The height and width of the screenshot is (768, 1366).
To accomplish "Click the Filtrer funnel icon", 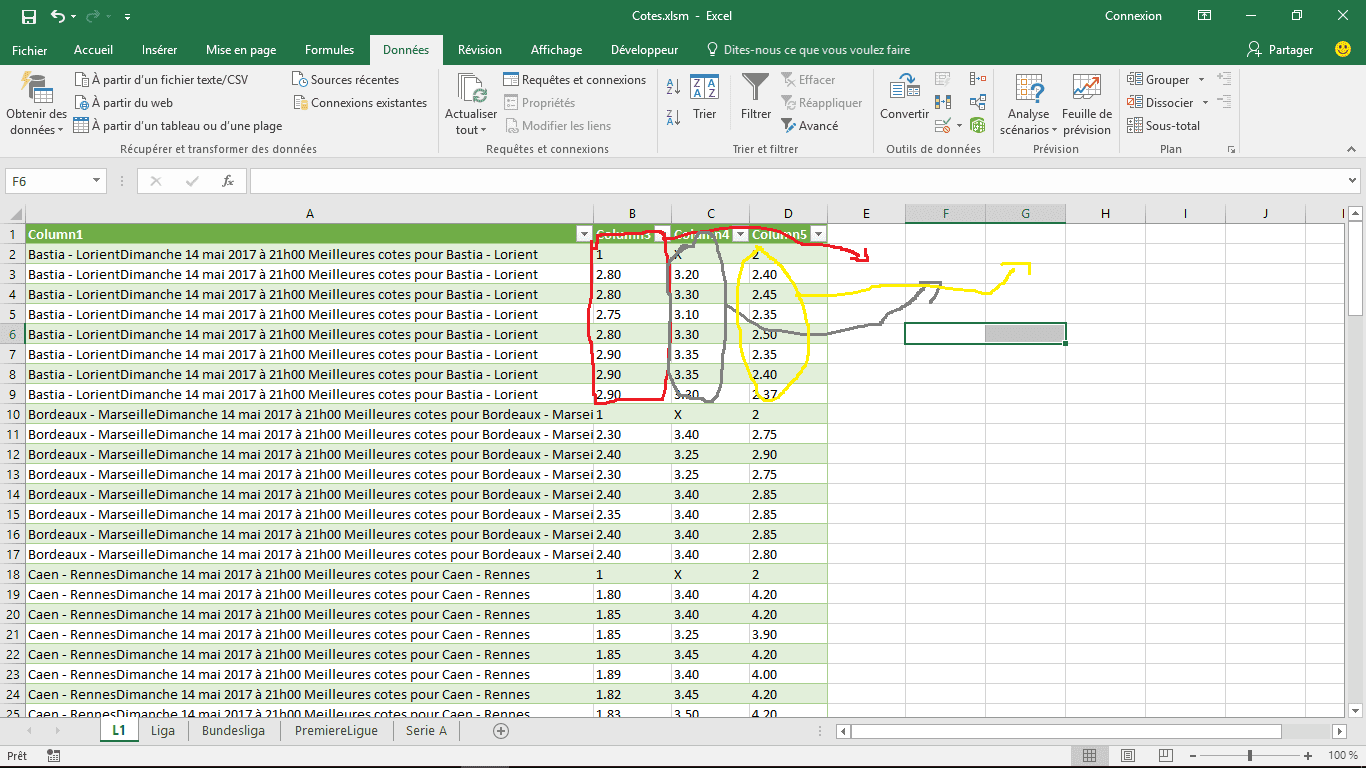I will coord(756,87).
